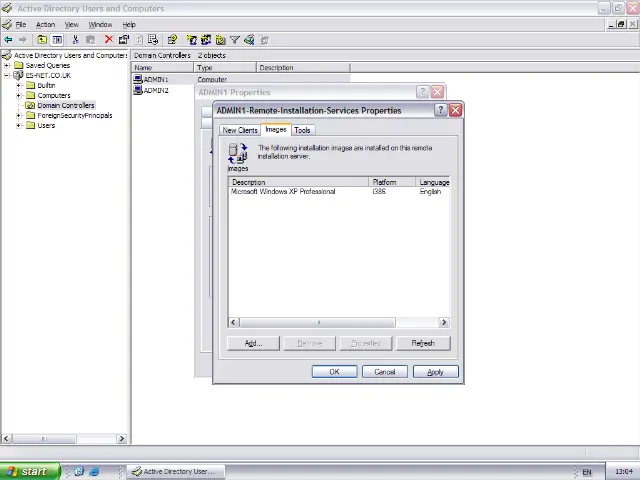Open the Action menu
This screenshot has width=640, height=480.
(45, 25)
